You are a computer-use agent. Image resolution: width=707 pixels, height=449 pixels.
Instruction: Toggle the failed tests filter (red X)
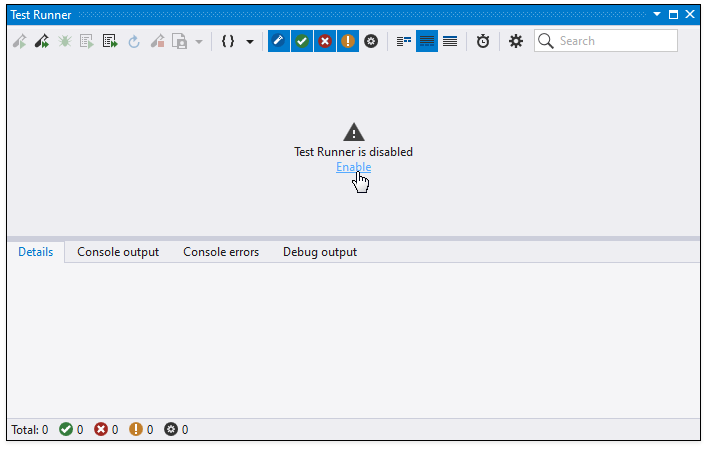pyautogui.click(x=325, y=41)
